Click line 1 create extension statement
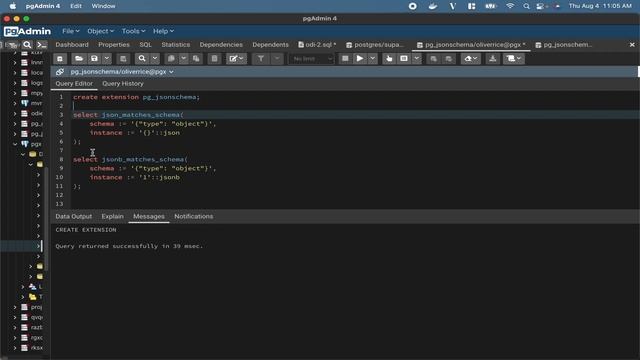The width and height of the screenshot is (640, 360). coord(136,97)
